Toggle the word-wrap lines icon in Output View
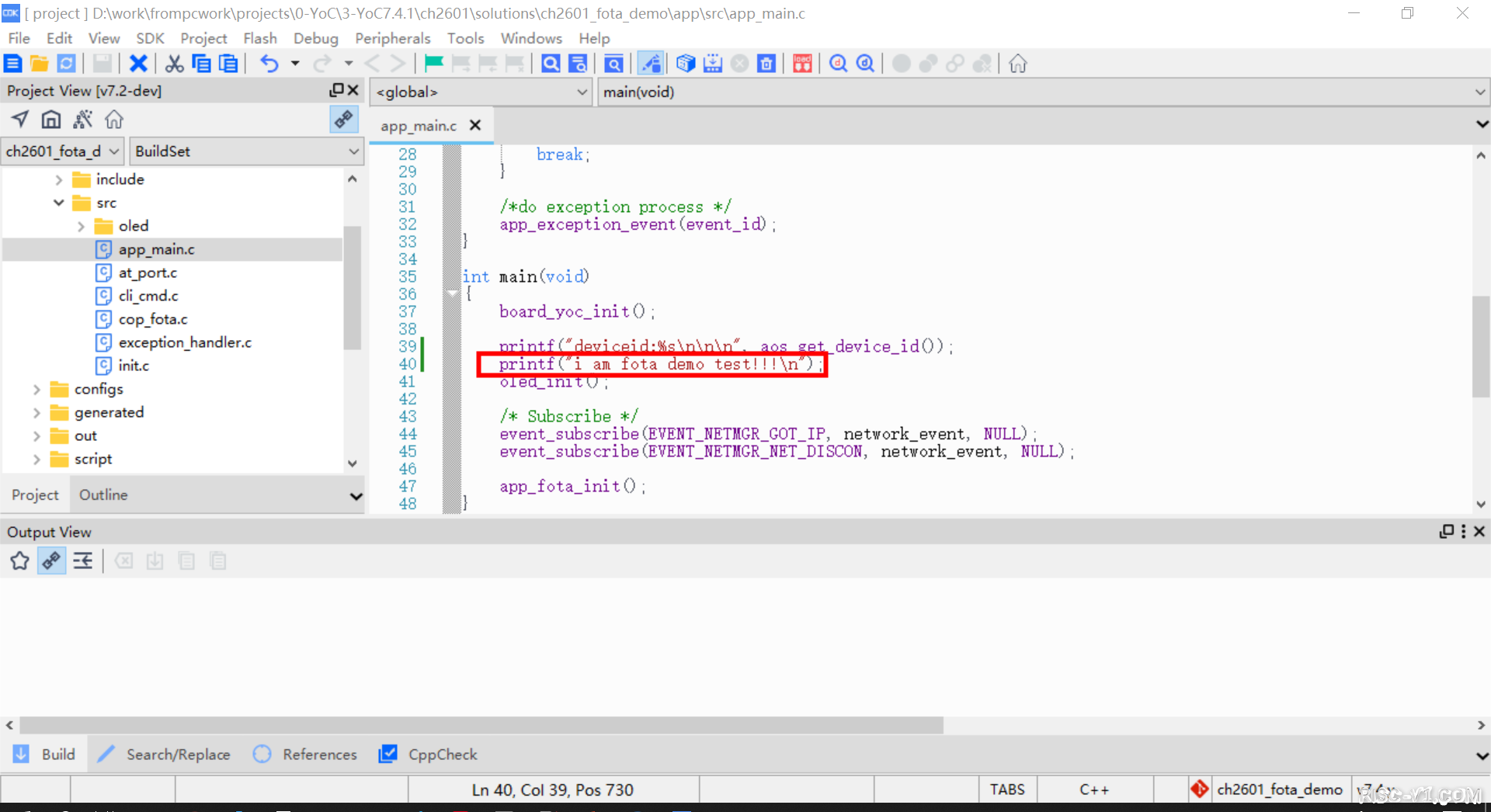This screenshot has width=1491, height=812. (83, 560)
